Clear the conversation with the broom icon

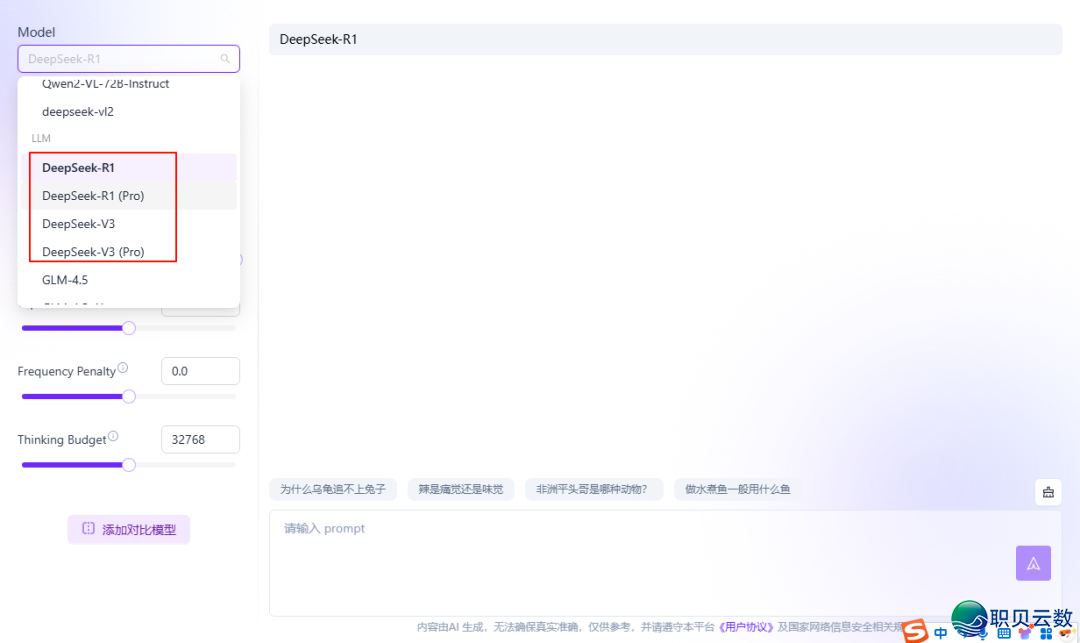coord(1048,492)
